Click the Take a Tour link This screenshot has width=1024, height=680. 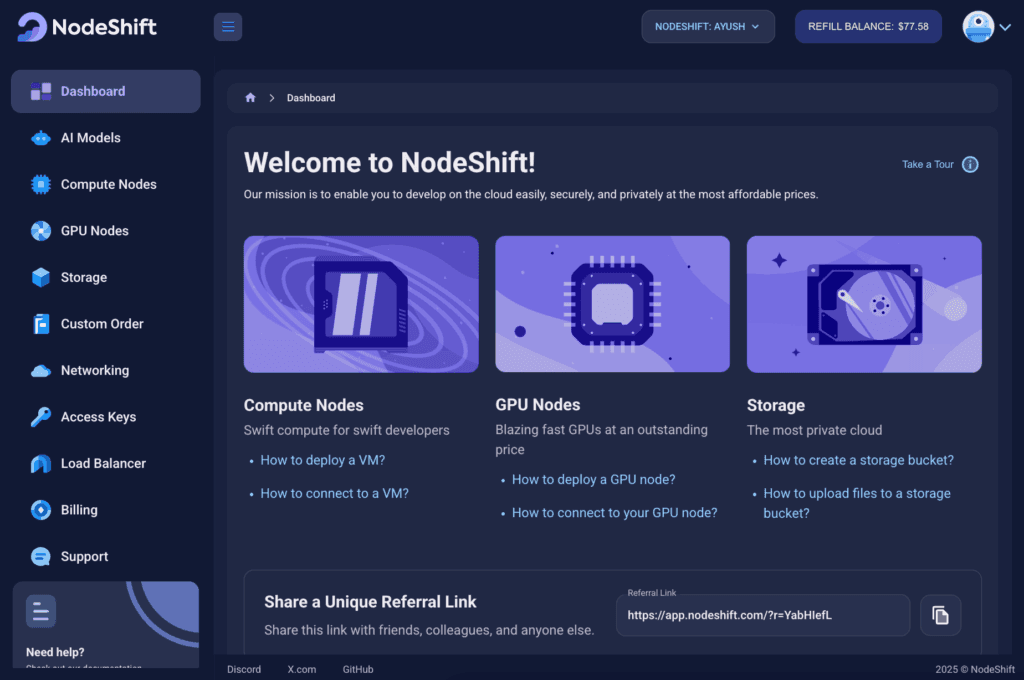click(927, 165)
